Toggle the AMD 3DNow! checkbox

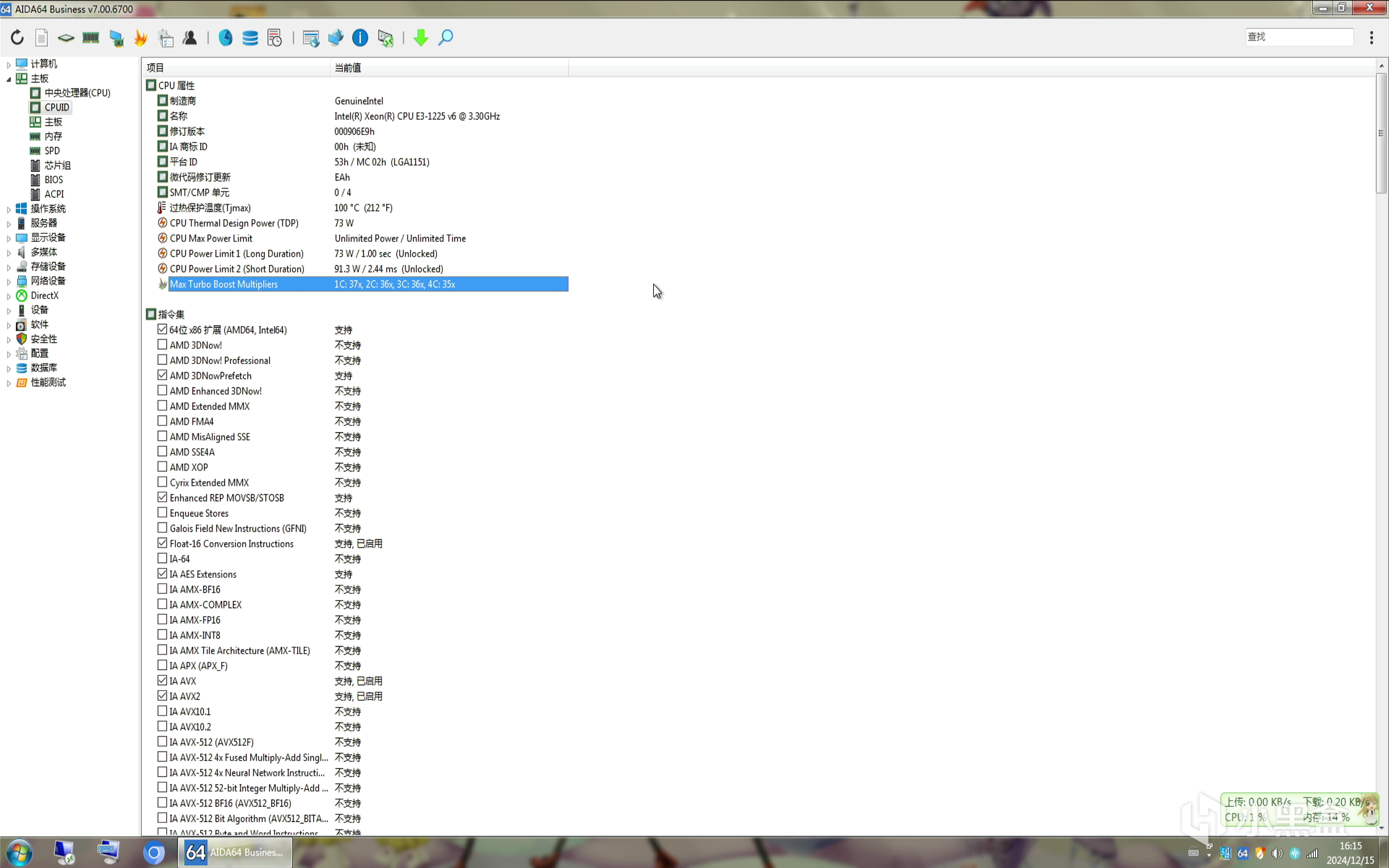pos(162,345)
